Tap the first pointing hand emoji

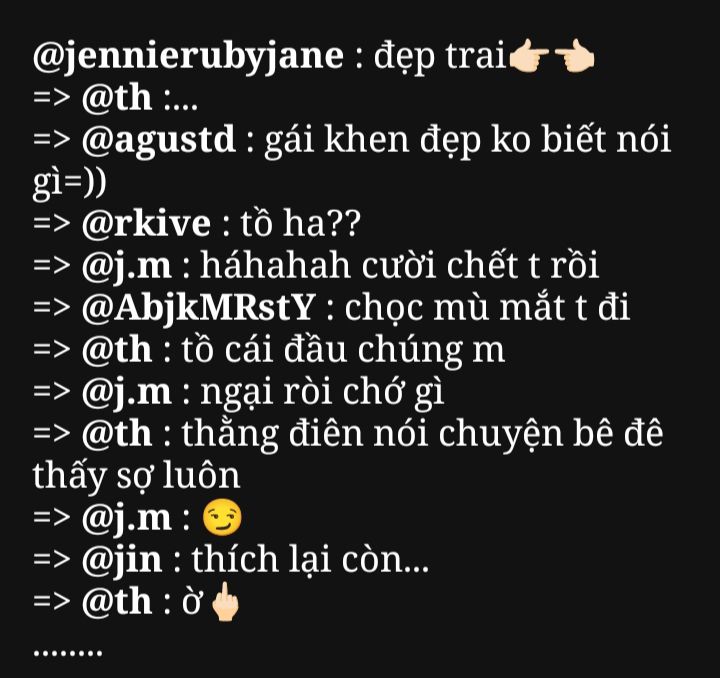point(528,56)
